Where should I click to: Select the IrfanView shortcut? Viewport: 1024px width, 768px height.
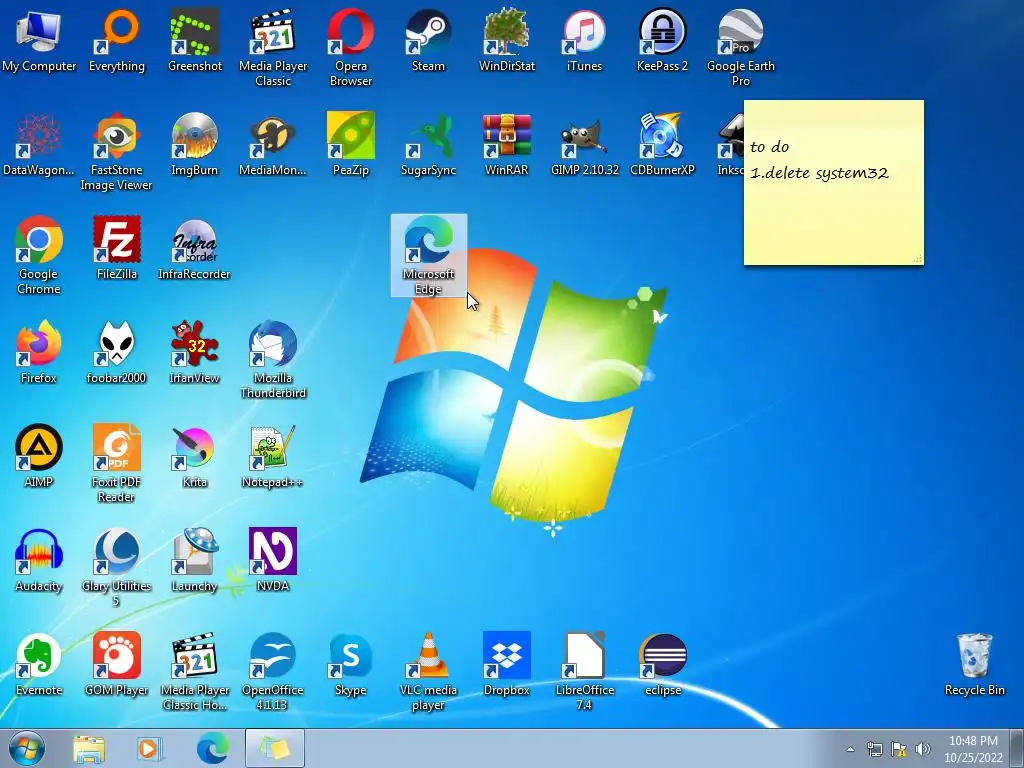tap(195, 352)
